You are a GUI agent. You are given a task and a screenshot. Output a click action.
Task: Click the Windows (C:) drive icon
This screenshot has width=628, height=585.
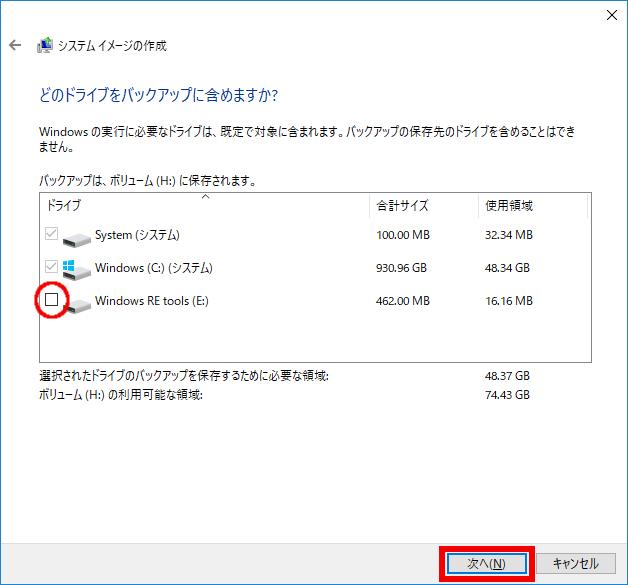tap(76, 269)
